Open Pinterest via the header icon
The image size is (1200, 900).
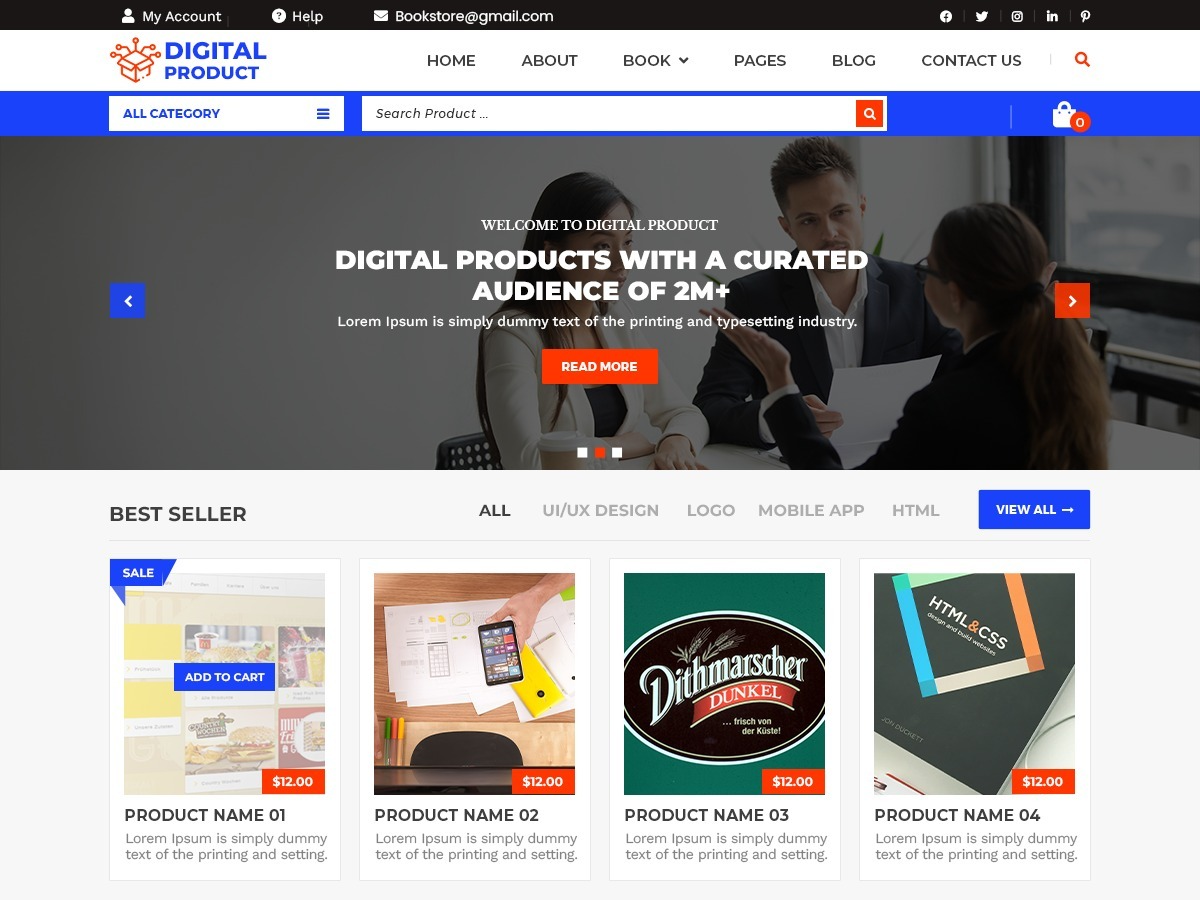(1085, 16)
